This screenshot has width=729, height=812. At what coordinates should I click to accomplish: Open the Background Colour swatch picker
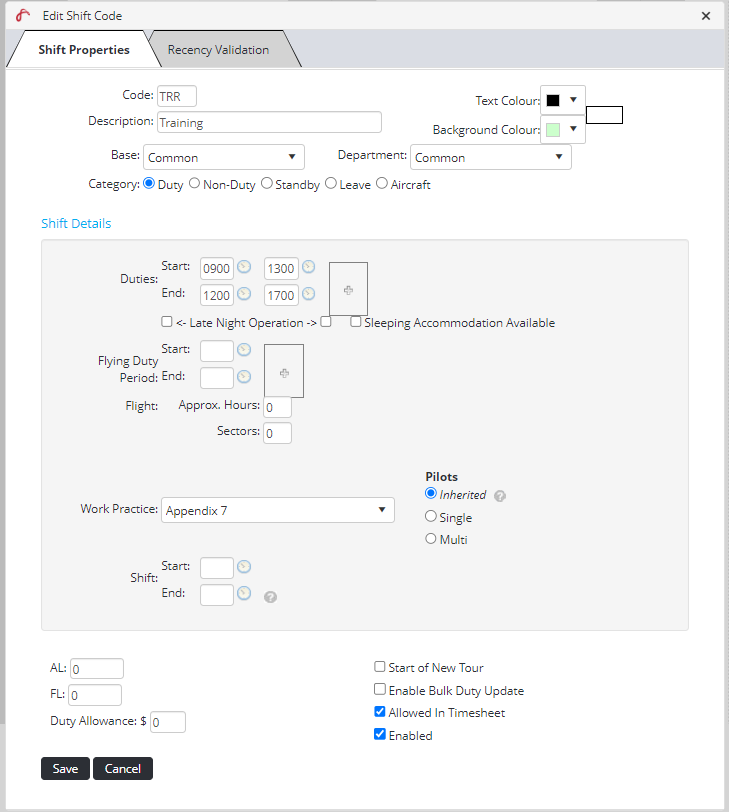coord(562,129)
